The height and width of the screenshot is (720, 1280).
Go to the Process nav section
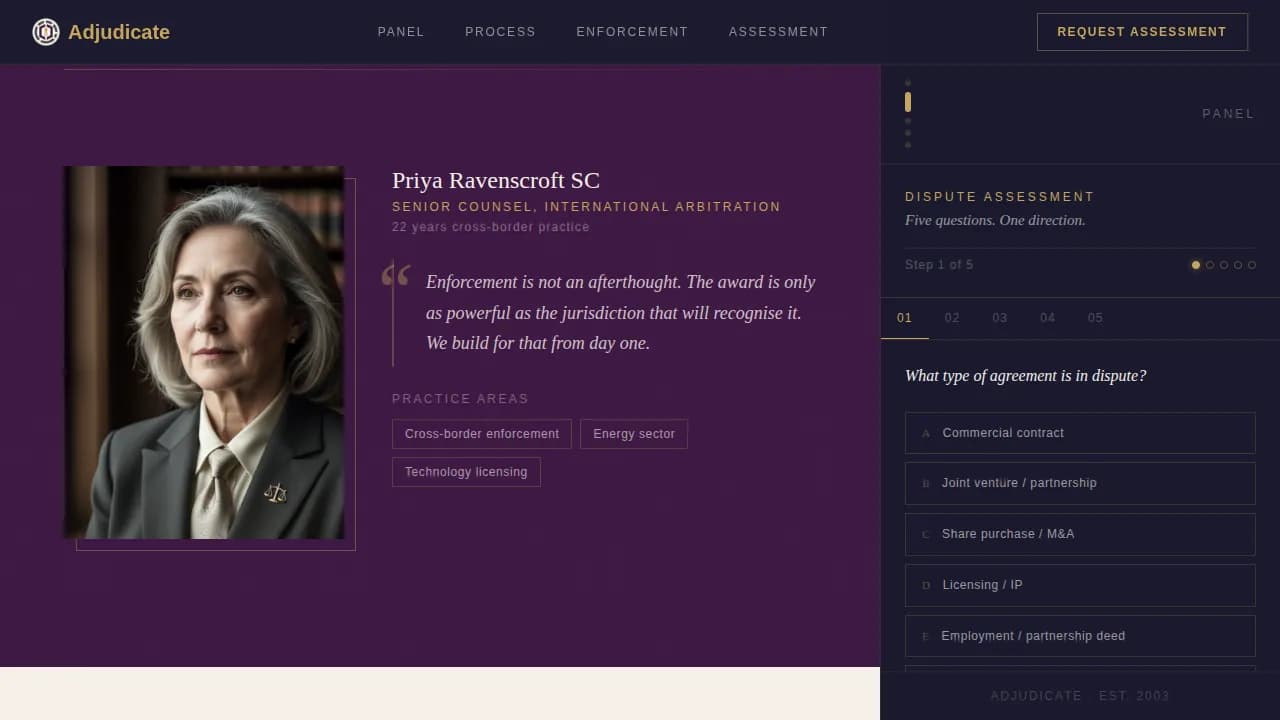(500, 32)
